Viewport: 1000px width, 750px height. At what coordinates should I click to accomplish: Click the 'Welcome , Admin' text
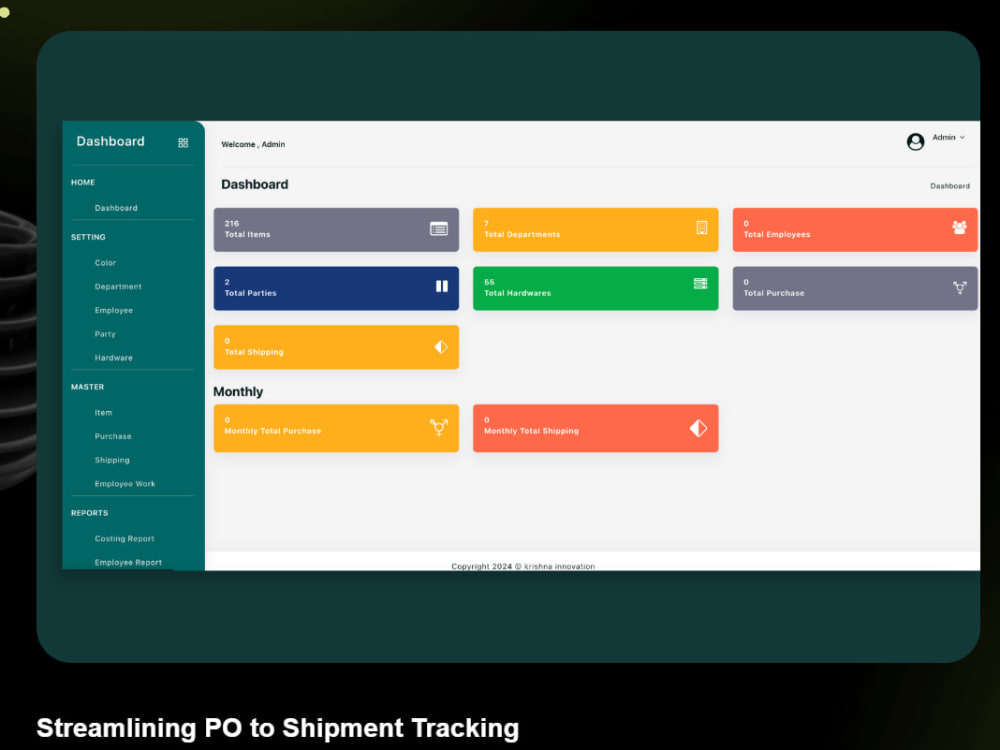[253, 144]
